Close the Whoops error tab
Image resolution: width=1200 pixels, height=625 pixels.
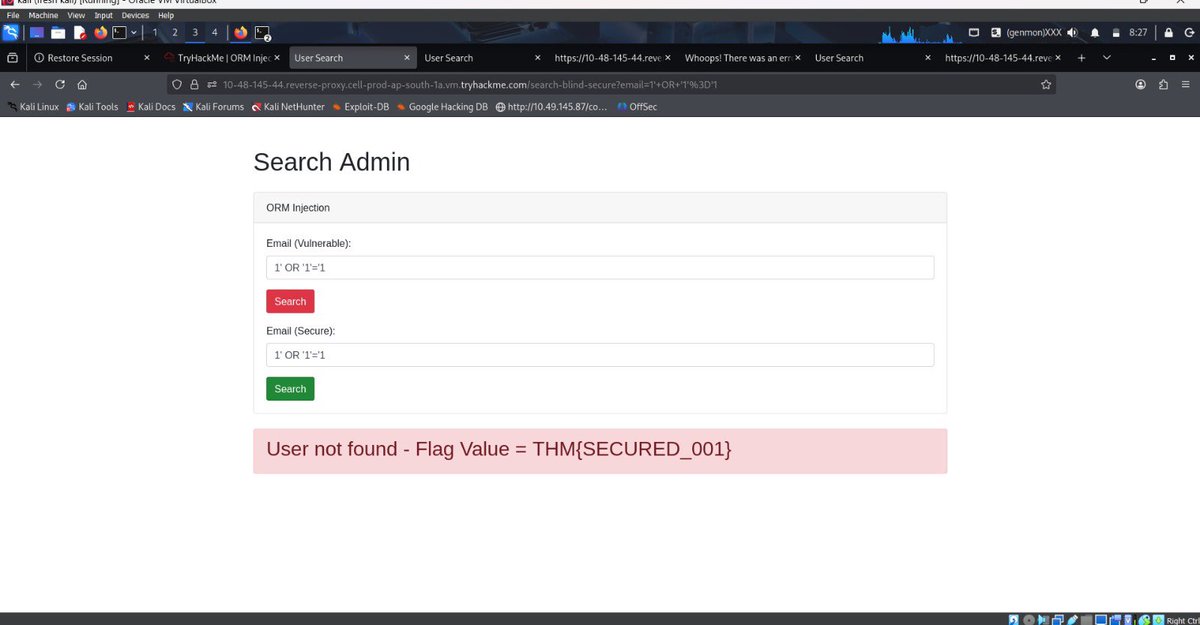tap(797, 58)
